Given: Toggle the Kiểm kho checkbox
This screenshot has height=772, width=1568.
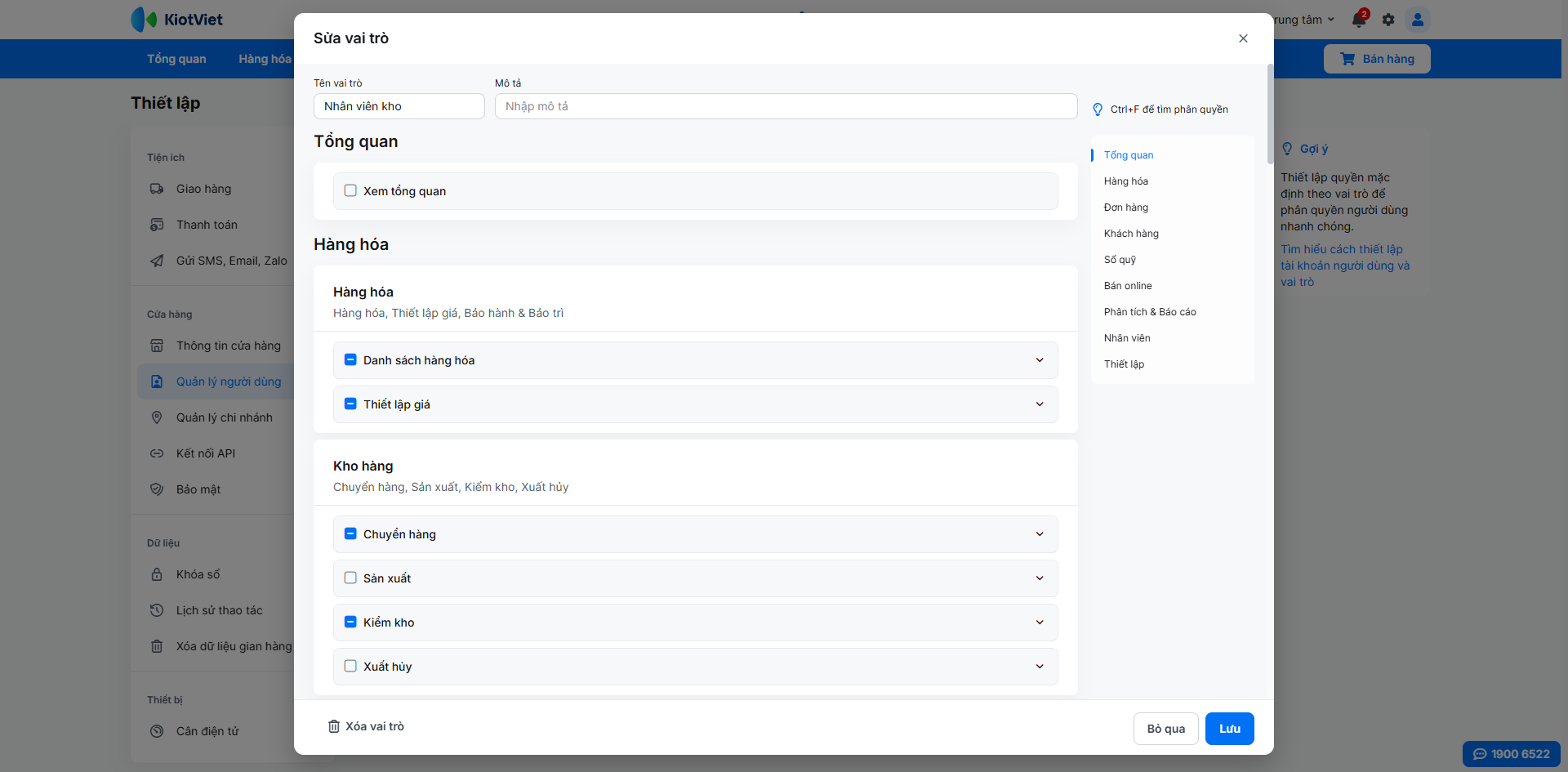Looking at the screenshot, I should (350, 622).
